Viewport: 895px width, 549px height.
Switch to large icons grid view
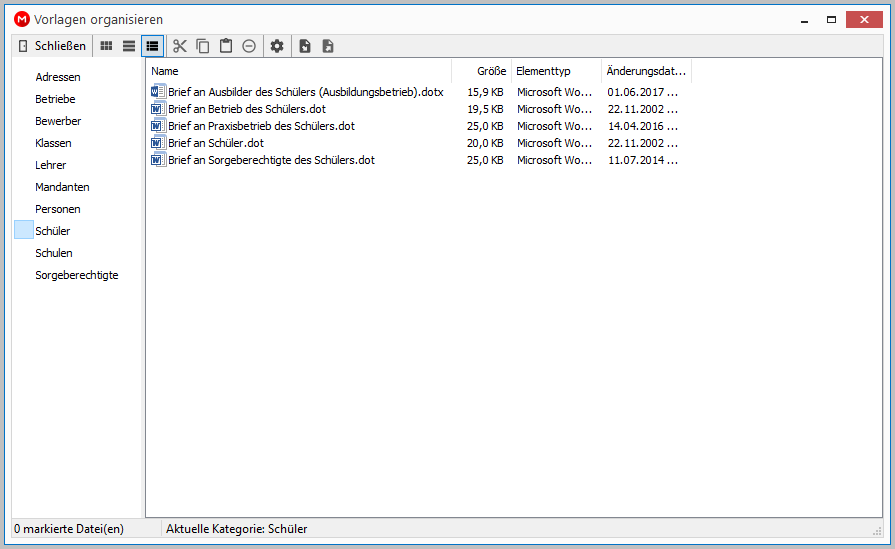106,46
